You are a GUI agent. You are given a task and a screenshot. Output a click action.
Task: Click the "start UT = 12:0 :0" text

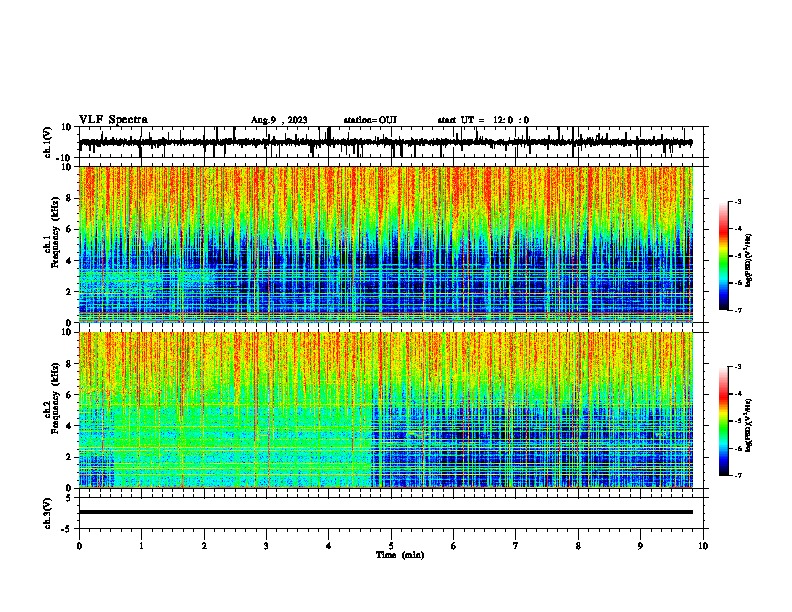(483, 120)
